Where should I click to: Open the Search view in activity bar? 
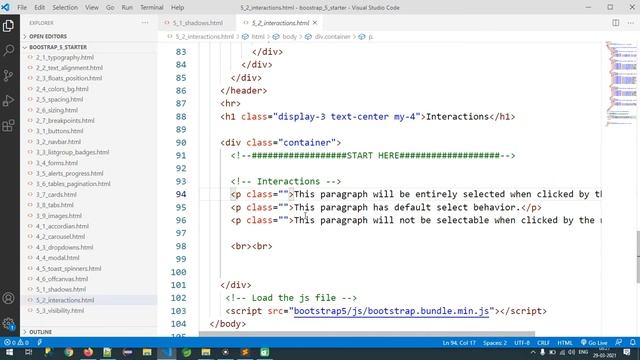click(8, 50)
